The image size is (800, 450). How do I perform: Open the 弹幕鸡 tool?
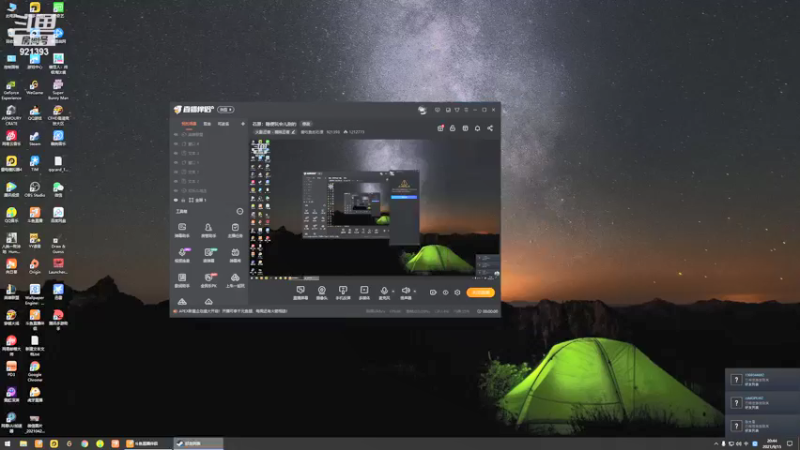click(235, 255)
